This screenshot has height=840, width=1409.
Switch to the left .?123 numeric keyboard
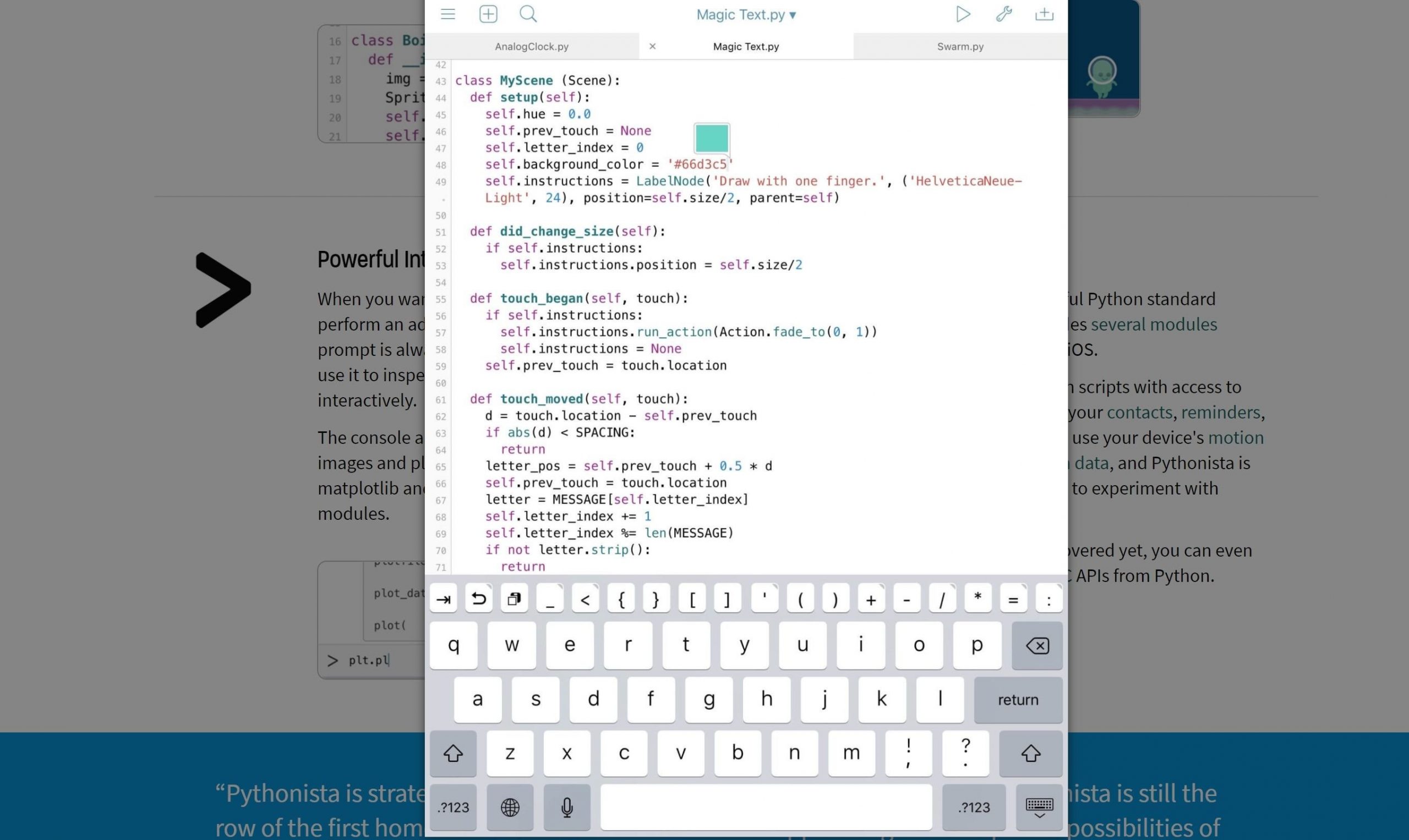tap(453, 807)
